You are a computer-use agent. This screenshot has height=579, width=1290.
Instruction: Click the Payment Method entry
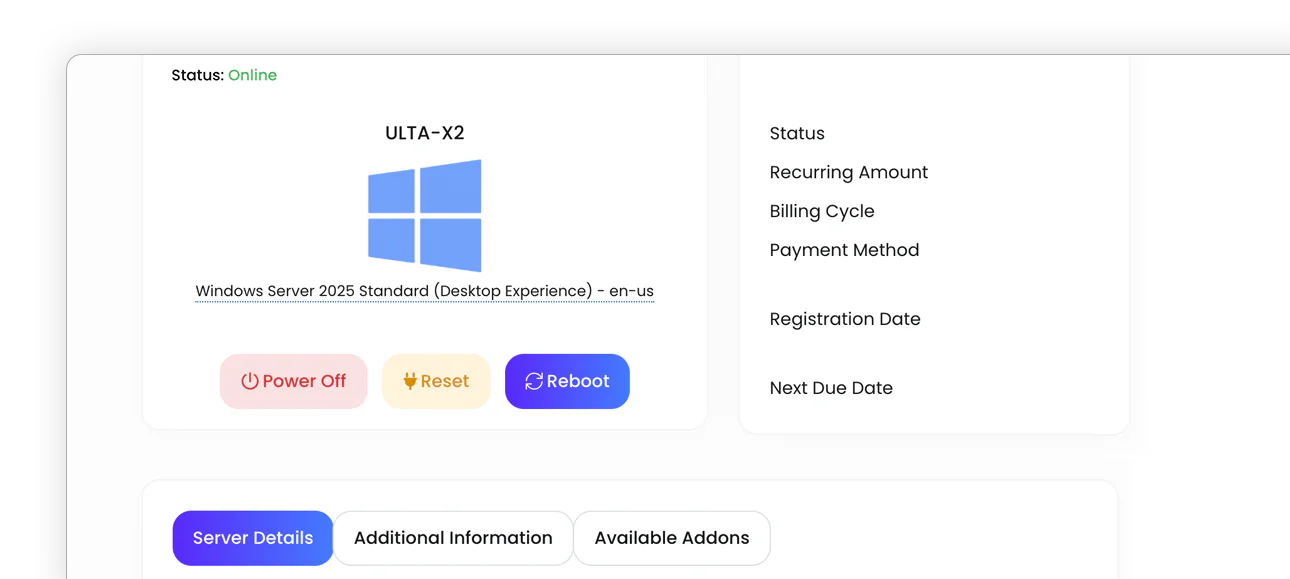pos(844,250)
